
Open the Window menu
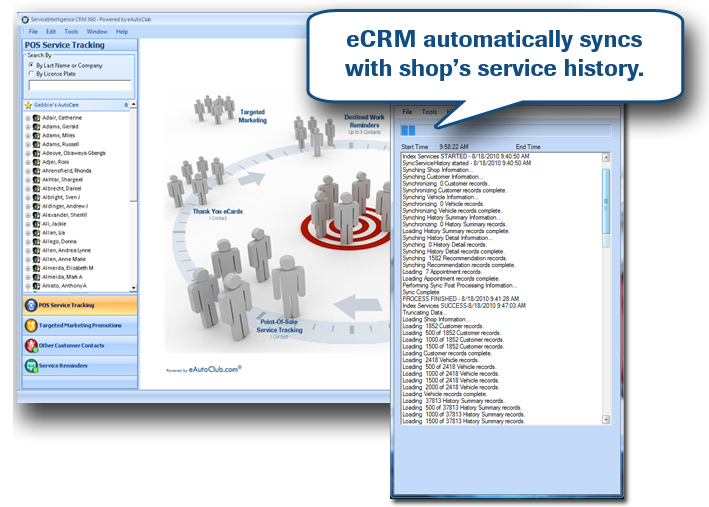97,32
